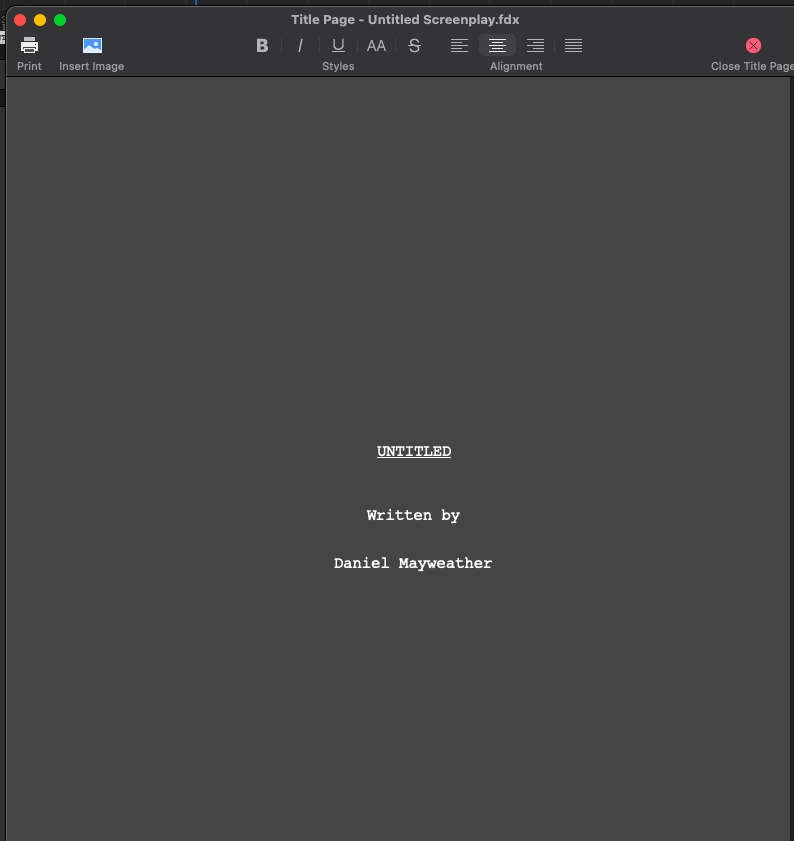Click the UNTITLED title text
This screenshot has height=841, width=794.
(x=414, y=452)
